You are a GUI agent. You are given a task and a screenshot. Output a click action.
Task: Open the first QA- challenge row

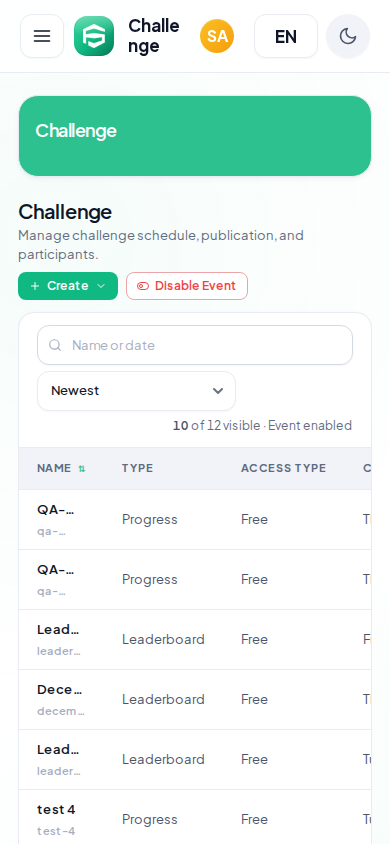click(195, 519)
